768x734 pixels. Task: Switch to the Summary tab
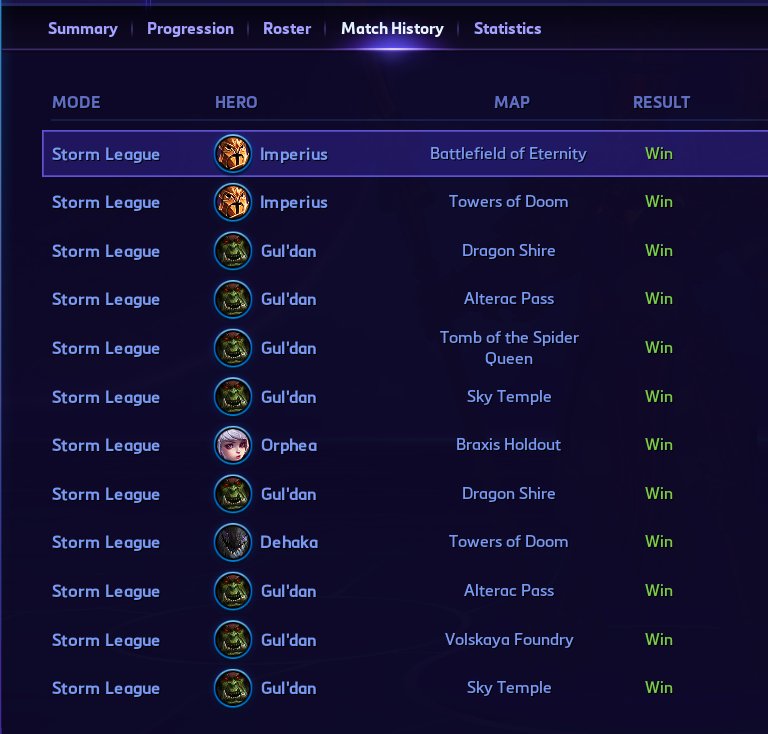coord(82,29)
